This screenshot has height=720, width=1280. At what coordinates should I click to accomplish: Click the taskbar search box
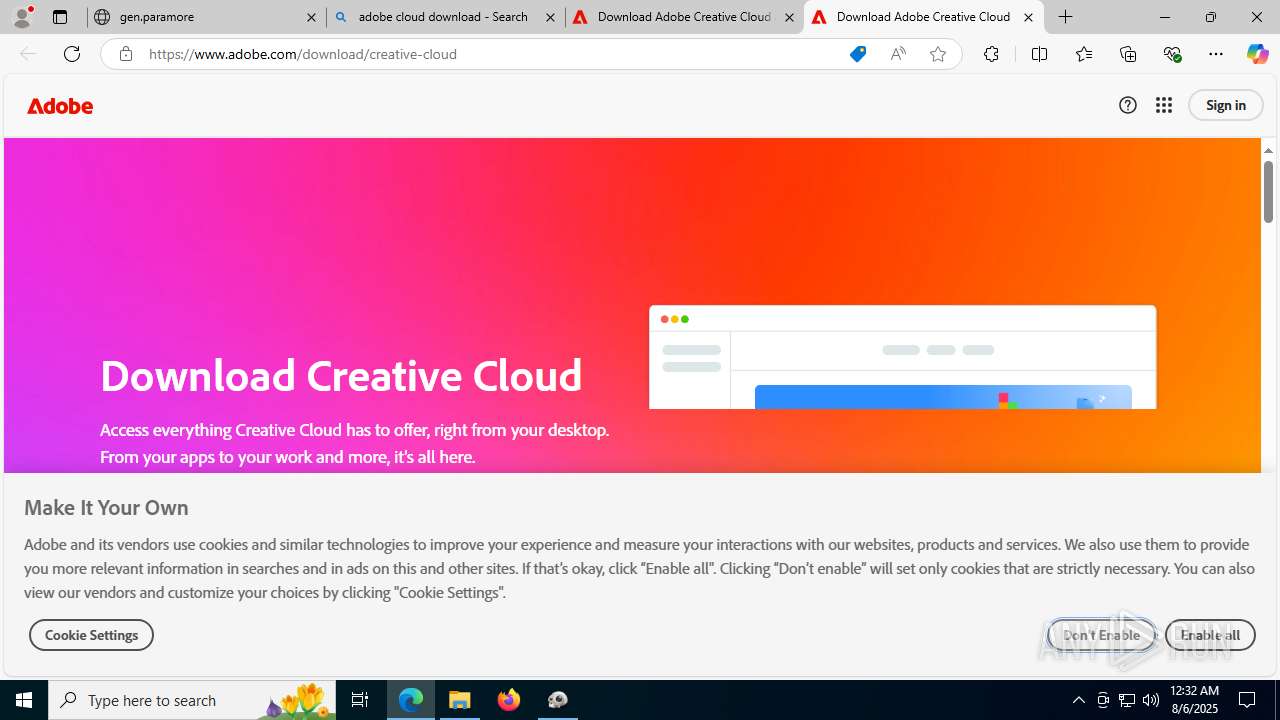[192, 700]
